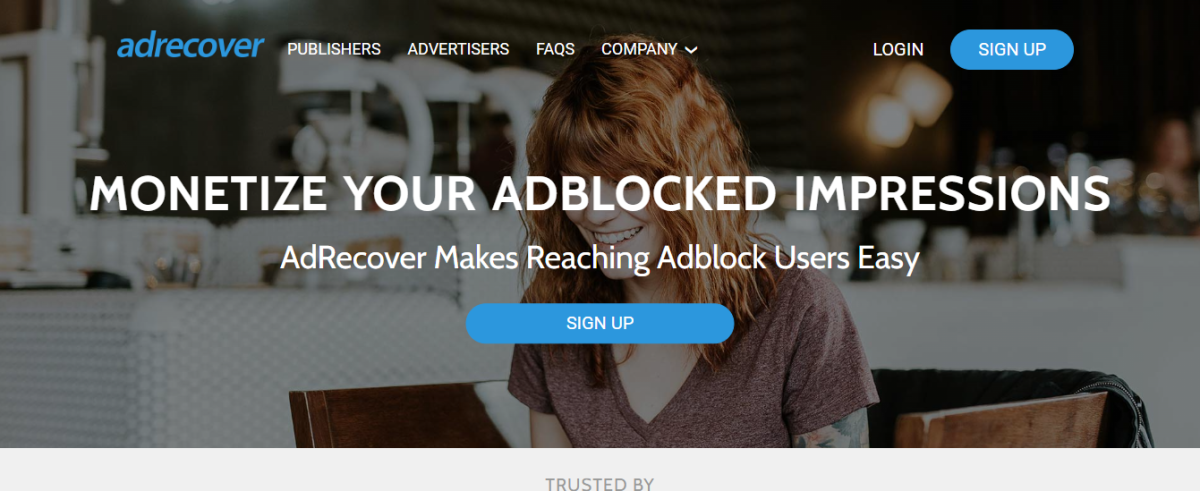The height and width of the screenshot is (491, 1200).
Task: Open the COMPANY menu
Action: pyautogui.click(x=649, y=49)
